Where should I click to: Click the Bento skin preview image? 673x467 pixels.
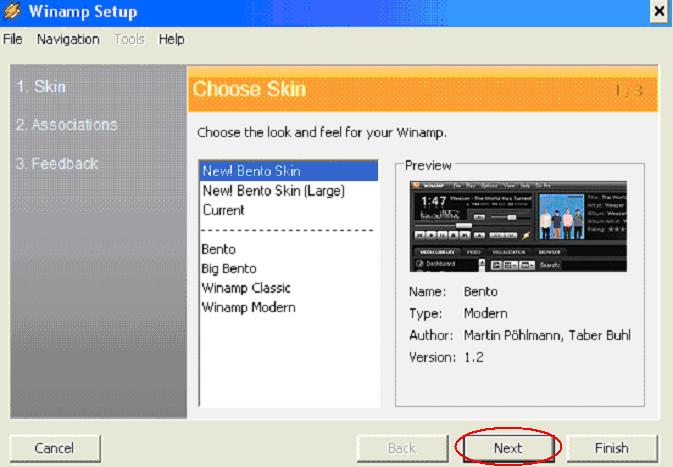tap(518, 226)
